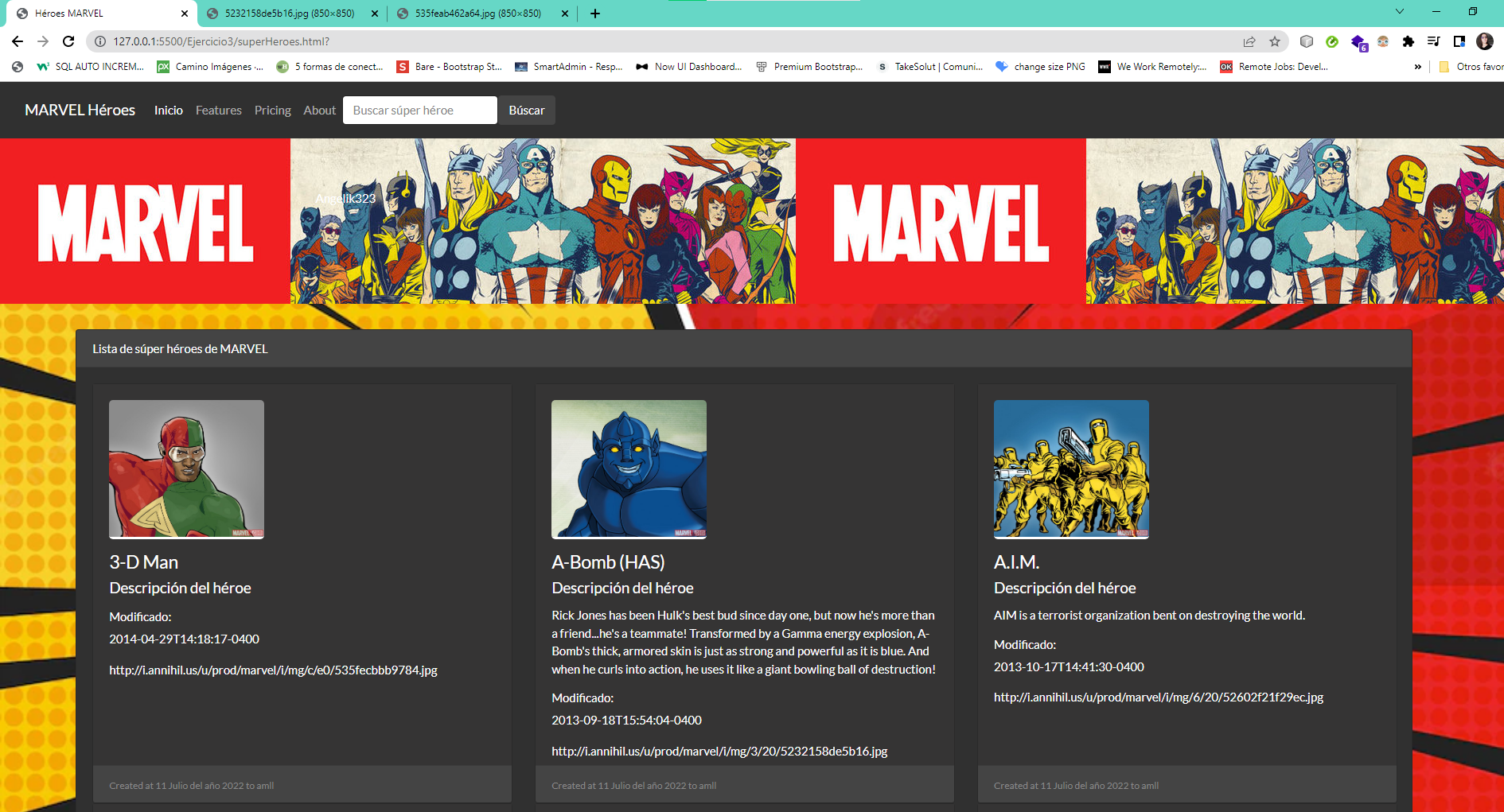Click the Pricing nav link
1504x812 pixels.
point(273,110)
